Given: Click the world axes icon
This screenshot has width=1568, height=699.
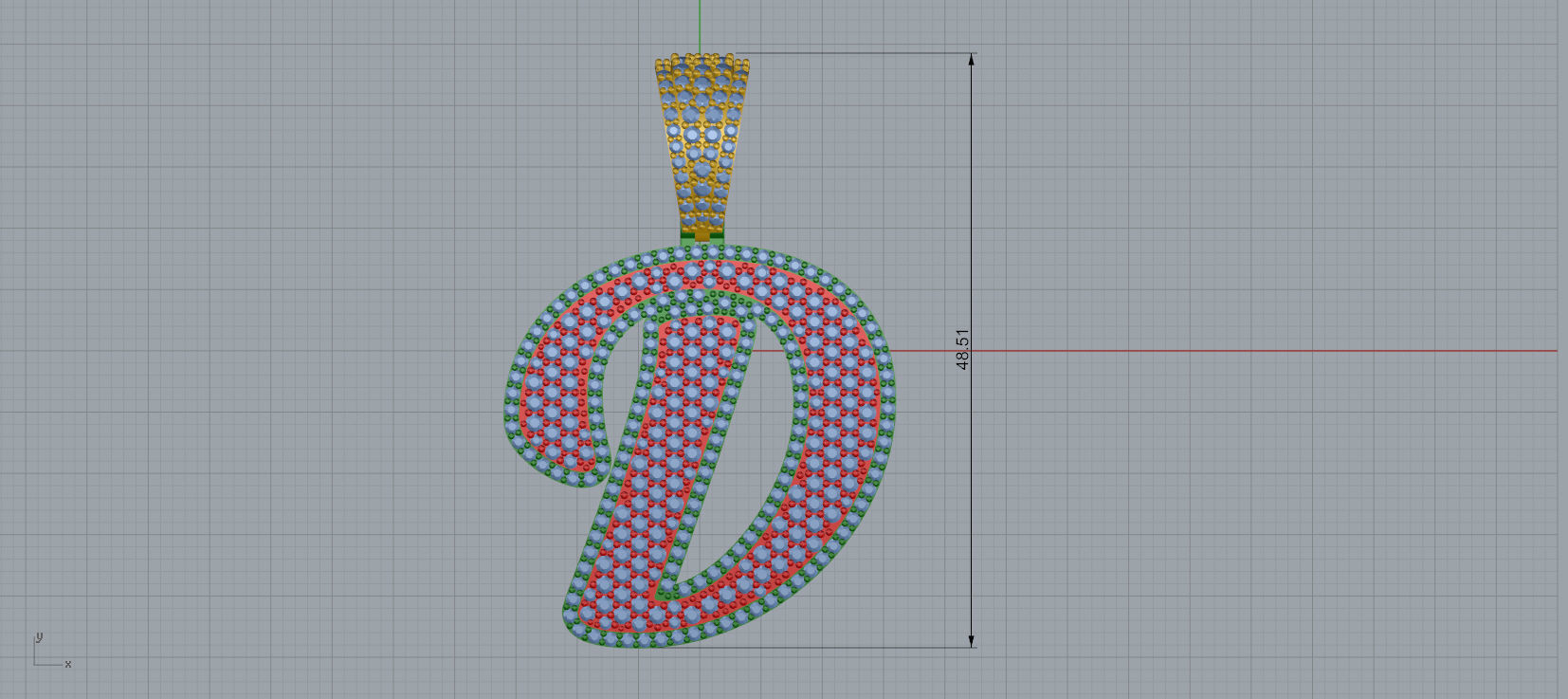Looking at the screenshot, I should 51,650.
